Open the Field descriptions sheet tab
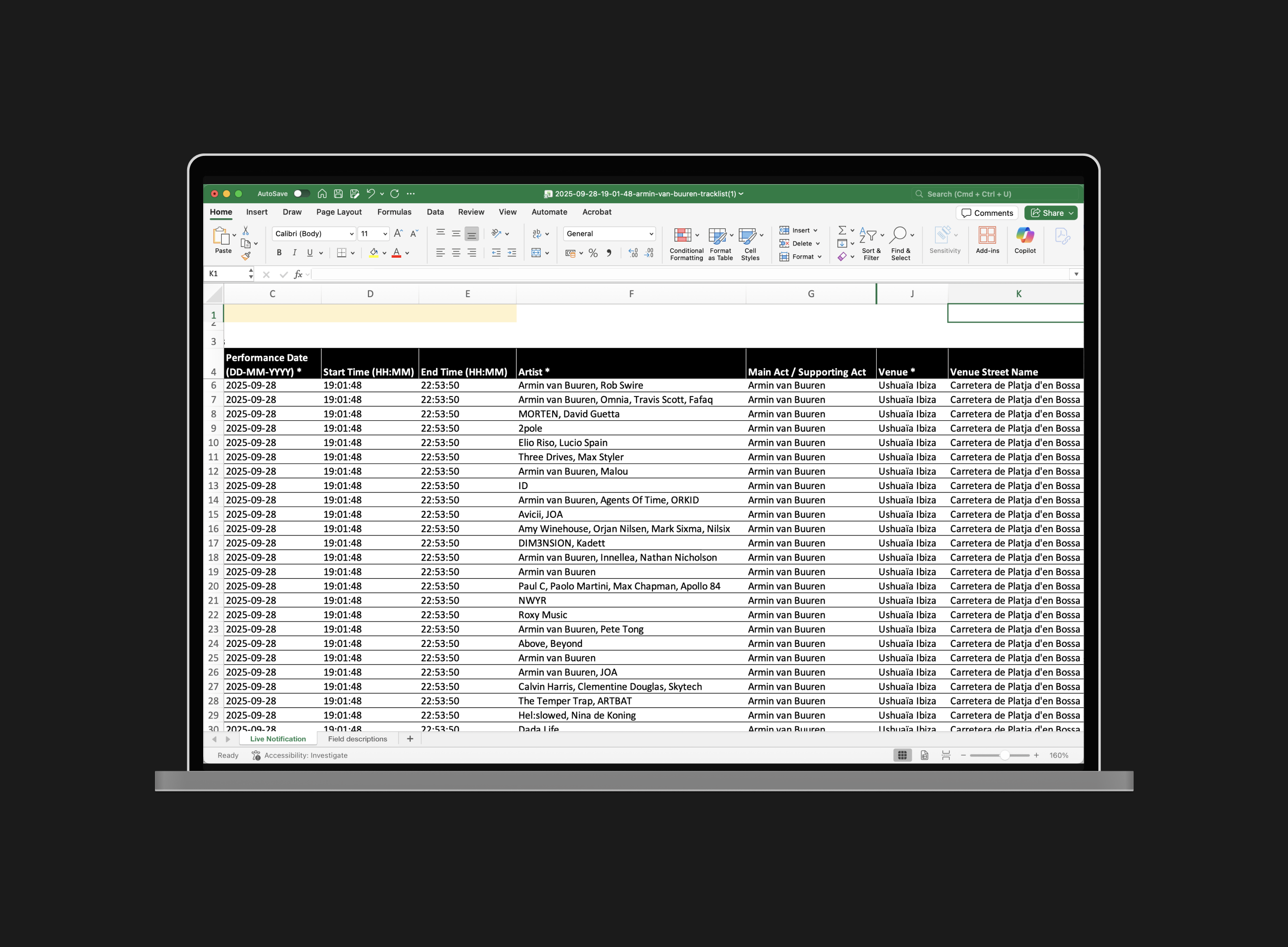The height and width of the screenshot is (947, 1288). 358,739
